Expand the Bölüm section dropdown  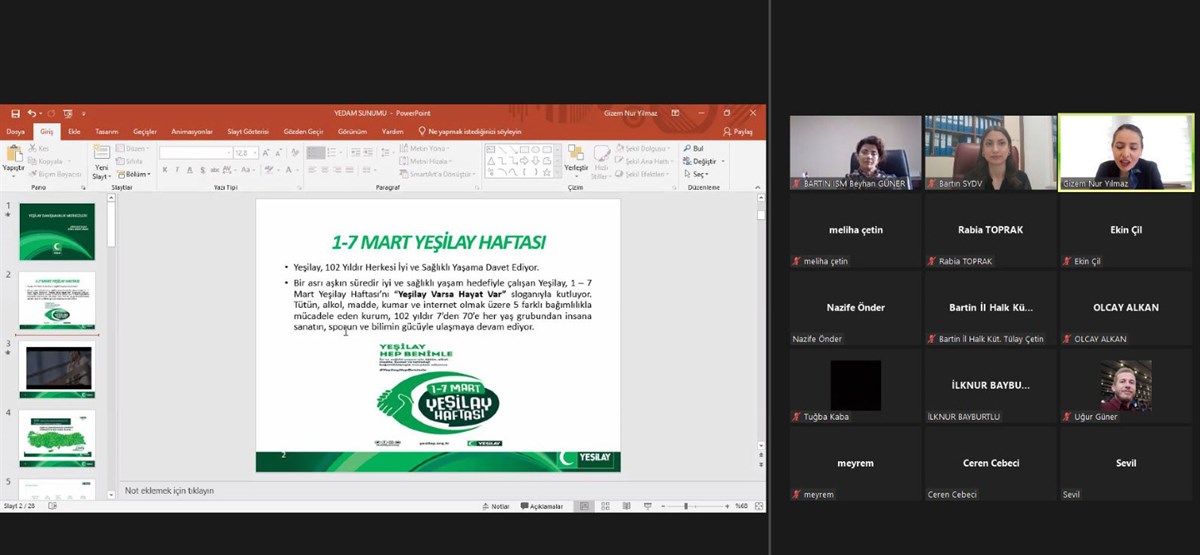pos(134,174)
